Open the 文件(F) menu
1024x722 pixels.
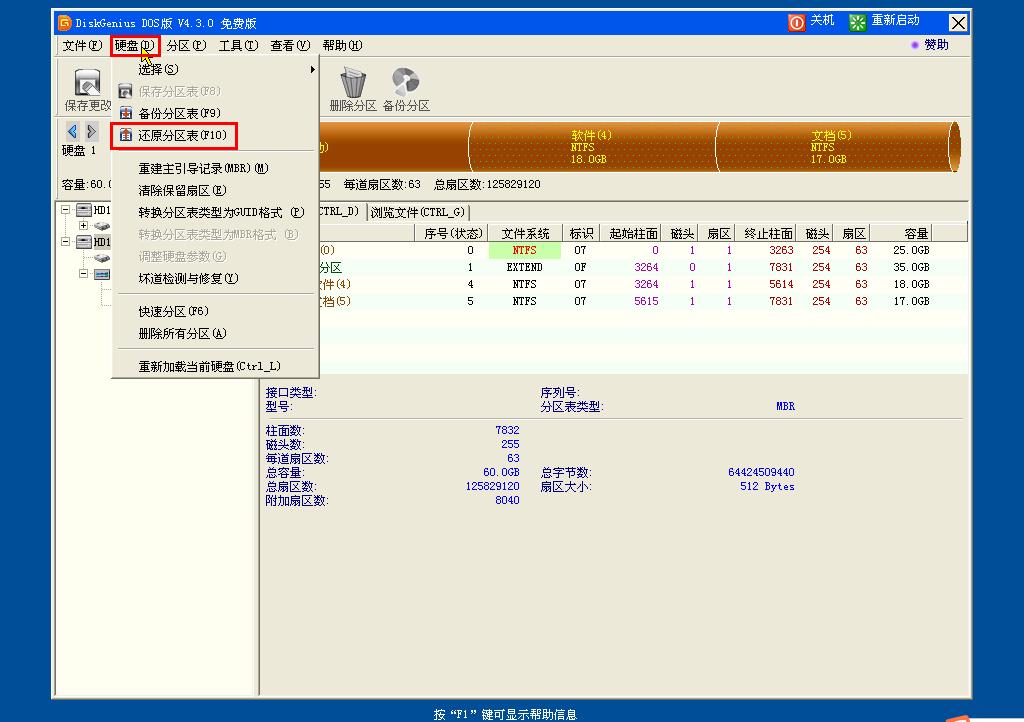82,45
